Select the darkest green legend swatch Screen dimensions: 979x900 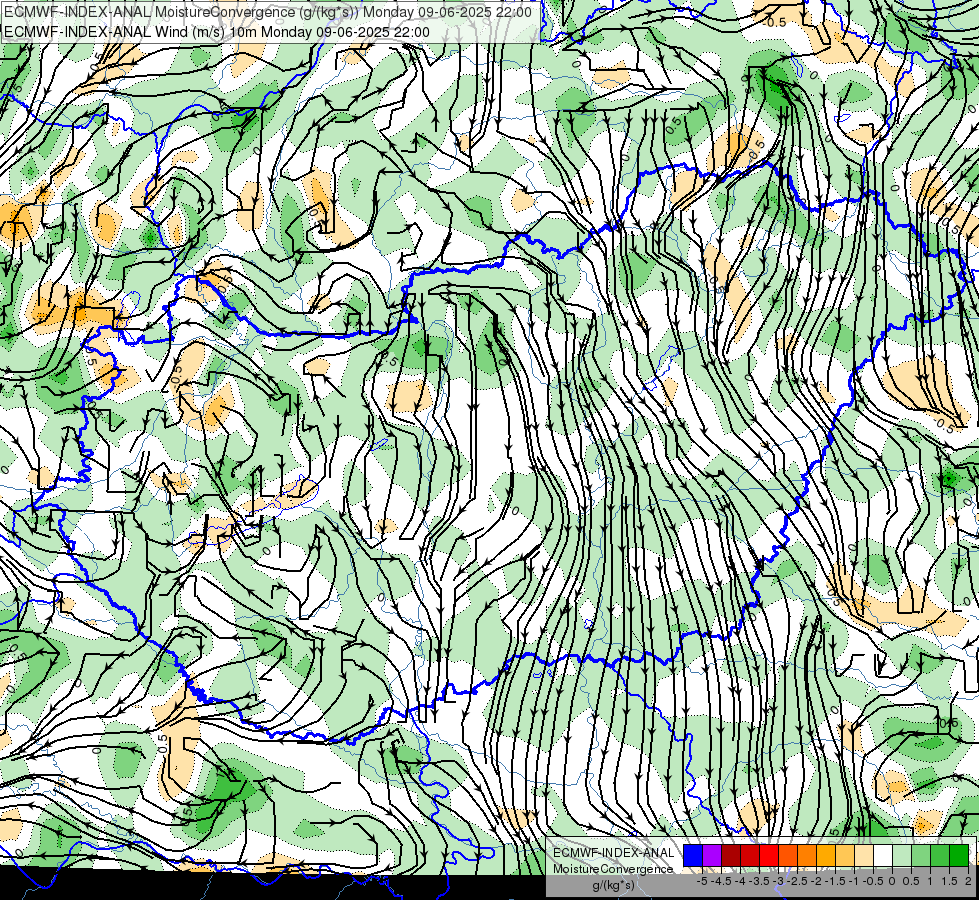pos(959,856)
